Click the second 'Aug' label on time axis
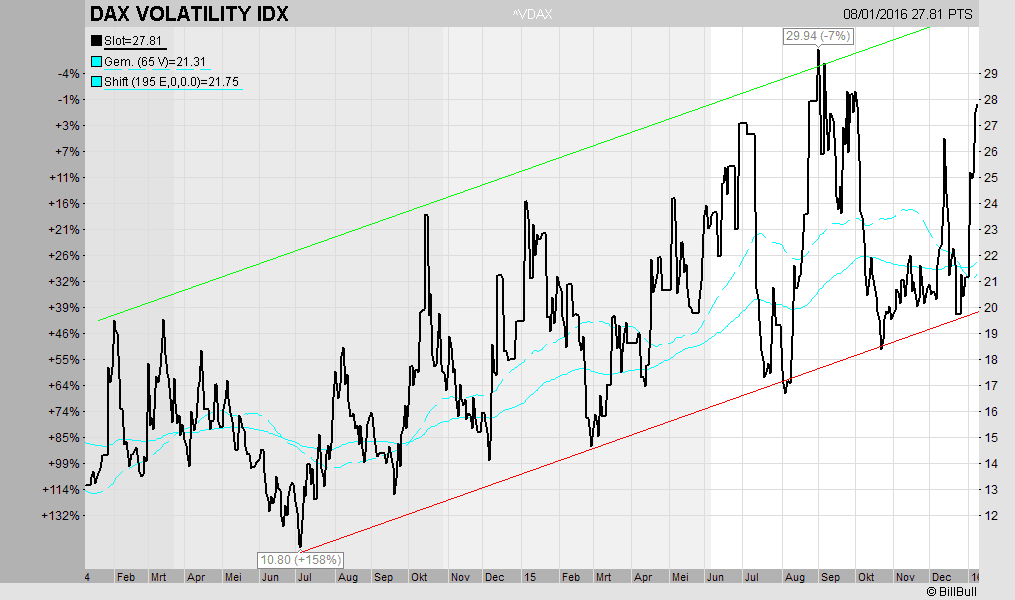This screenshot has width=1015, height=600. point(795,577)
